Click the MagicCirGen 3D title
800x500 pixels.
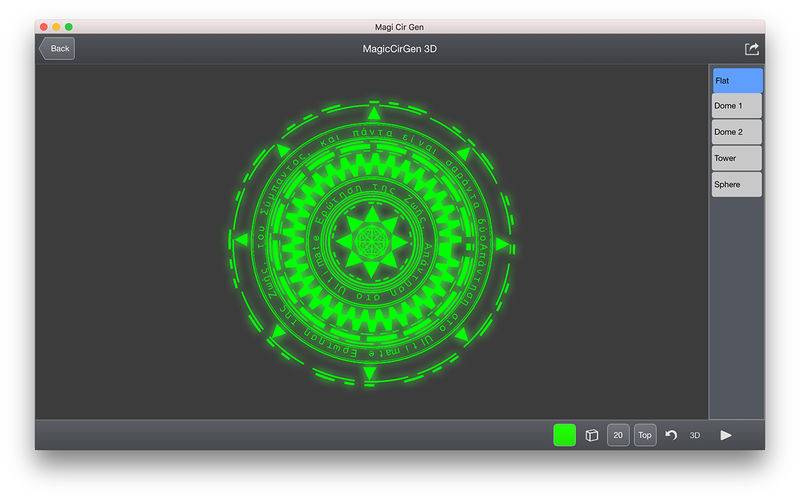click(399, 49)
